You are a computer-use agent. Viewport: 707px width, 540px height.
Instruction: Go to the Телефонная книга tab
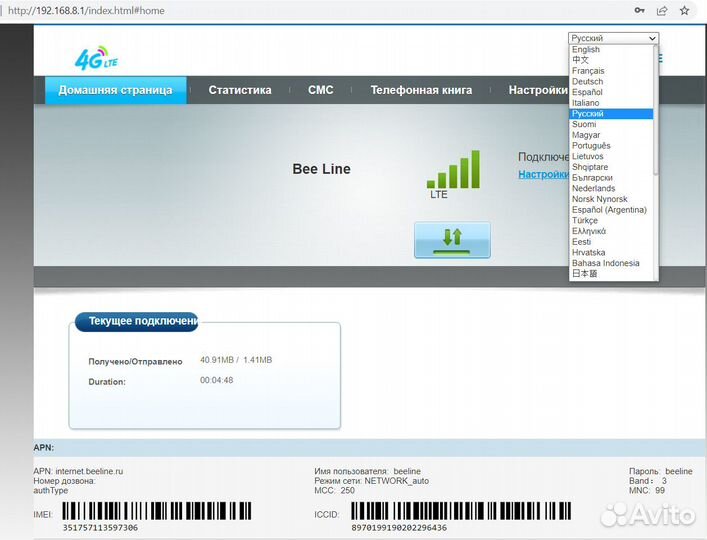click(x=421, y=90)
